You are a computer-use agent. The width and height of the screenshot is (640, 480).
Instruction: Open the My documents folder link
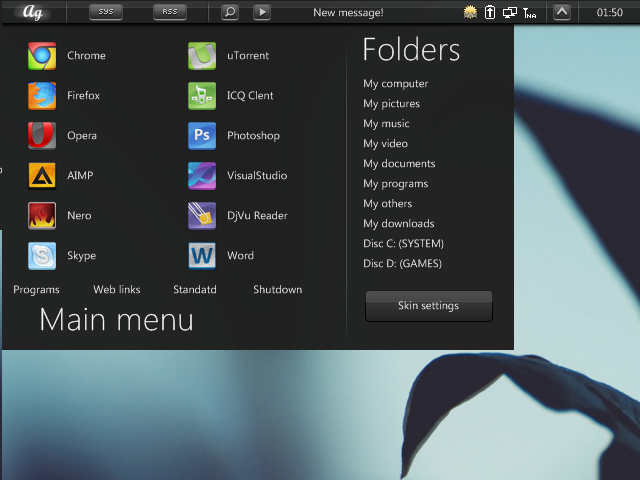[x=399, y=164]
